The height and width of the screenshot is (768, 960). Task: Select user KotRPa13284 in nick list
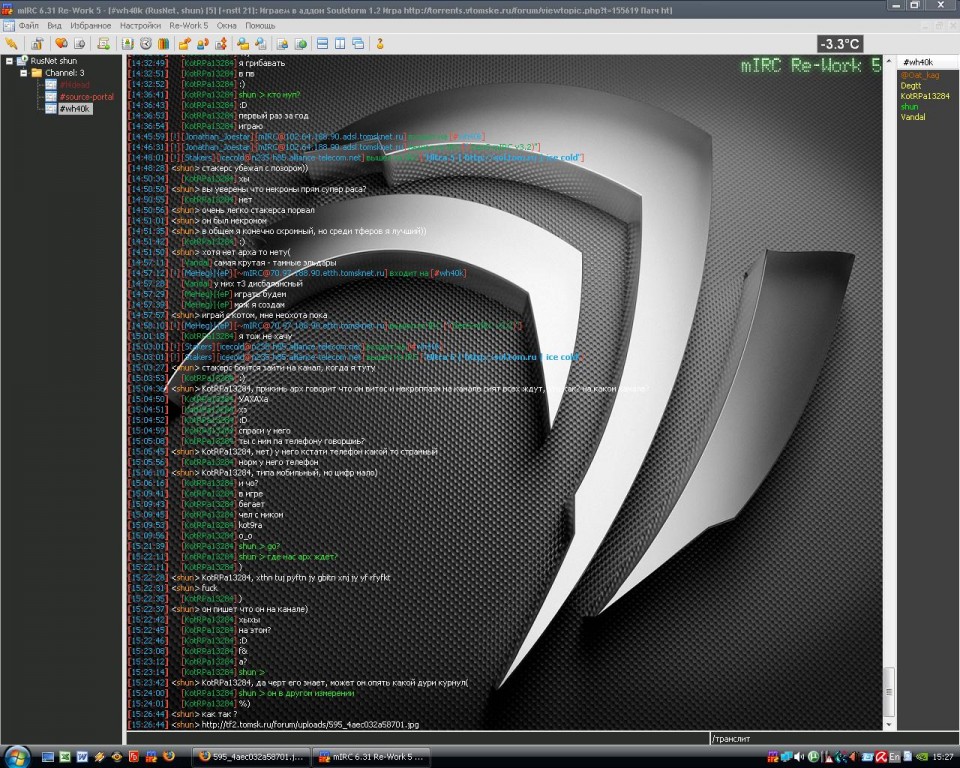[924, 96]
